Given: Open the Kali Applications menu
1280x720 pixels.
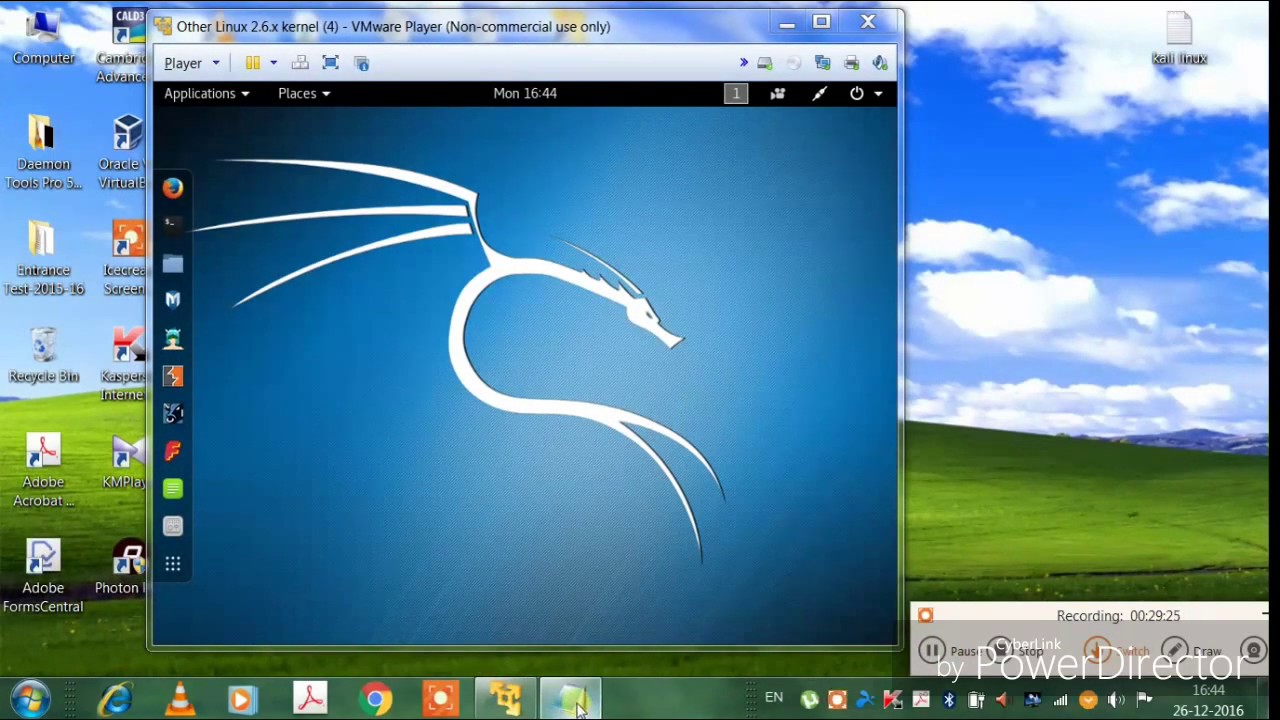Looking at the screenshot, I should [x=206, y=93].
